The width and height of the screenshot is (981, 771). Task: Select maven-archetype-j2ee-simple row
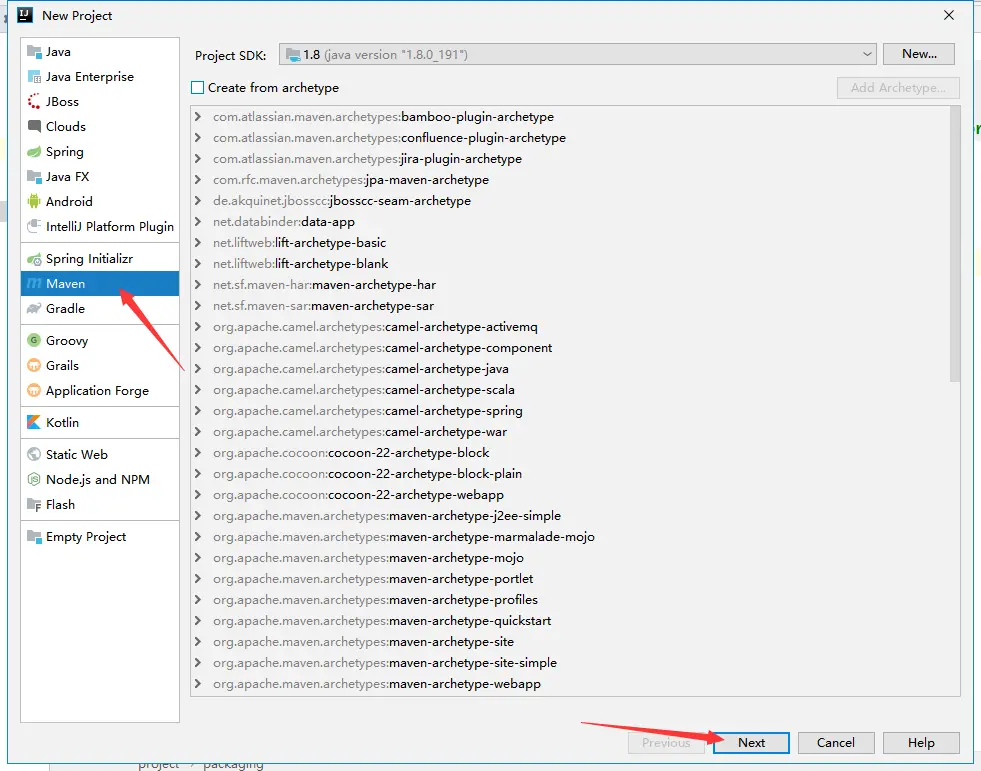pyautogui.click(x=387, y=515)
